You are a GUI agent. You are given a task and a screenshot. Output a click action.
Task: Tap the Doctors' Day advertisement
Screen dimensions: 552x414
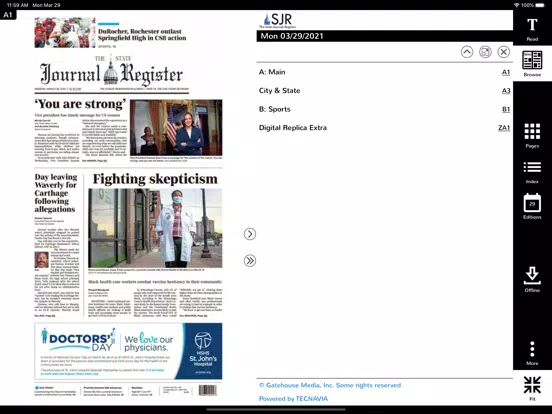[128, 351]
